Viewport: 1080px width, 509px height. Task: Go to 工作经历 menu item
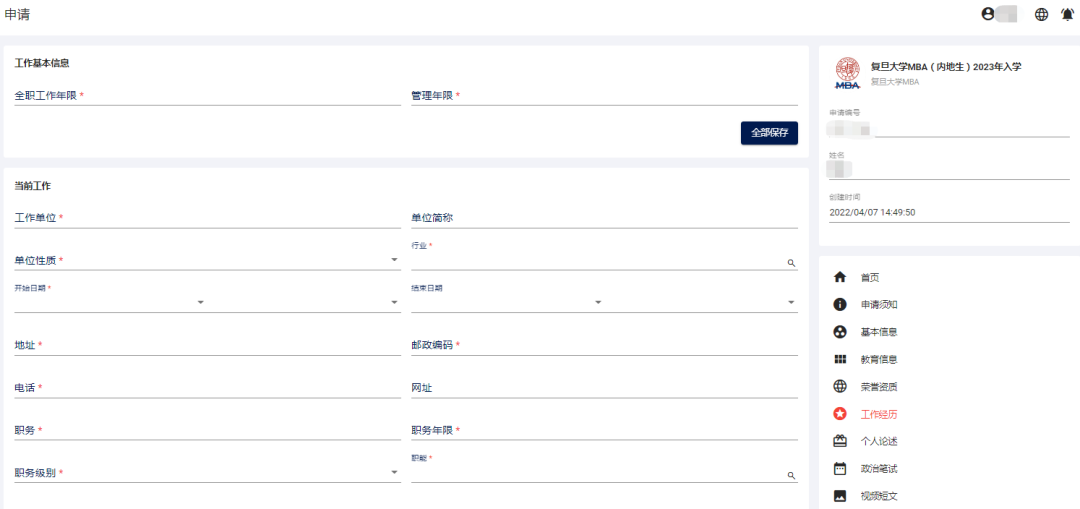(x=878, y=414)
